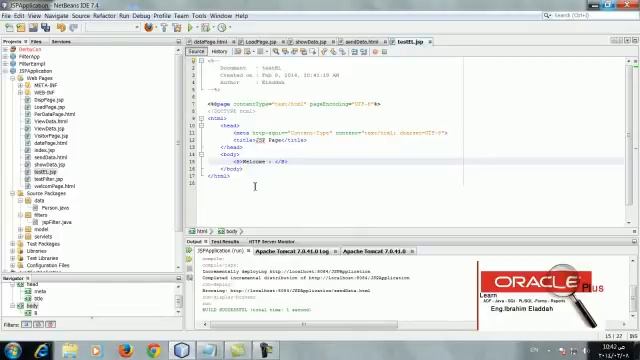This screenshot has height=360, width=640.
Task: Click the Build Project hammer icon
Action: click(164, 27)
